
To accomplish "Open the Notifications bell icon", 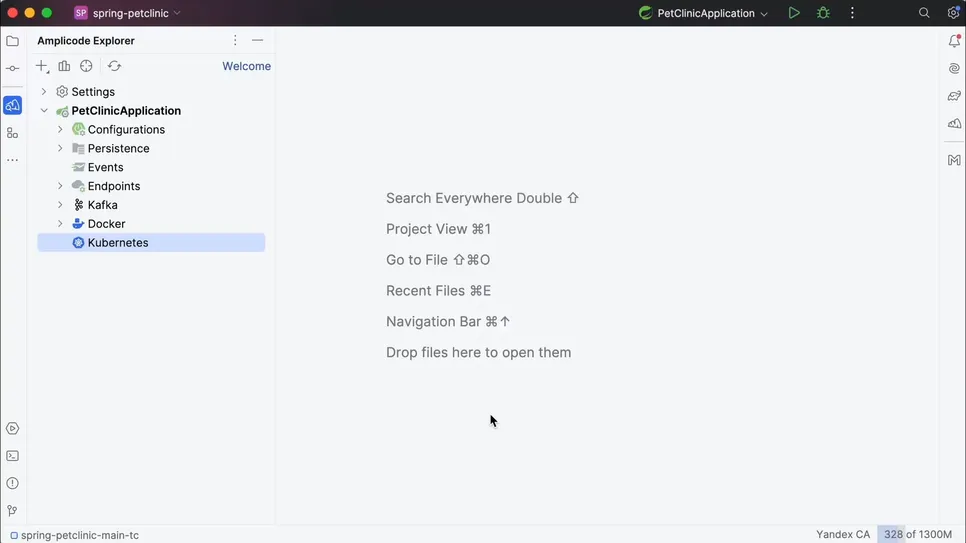I will 954,41.
